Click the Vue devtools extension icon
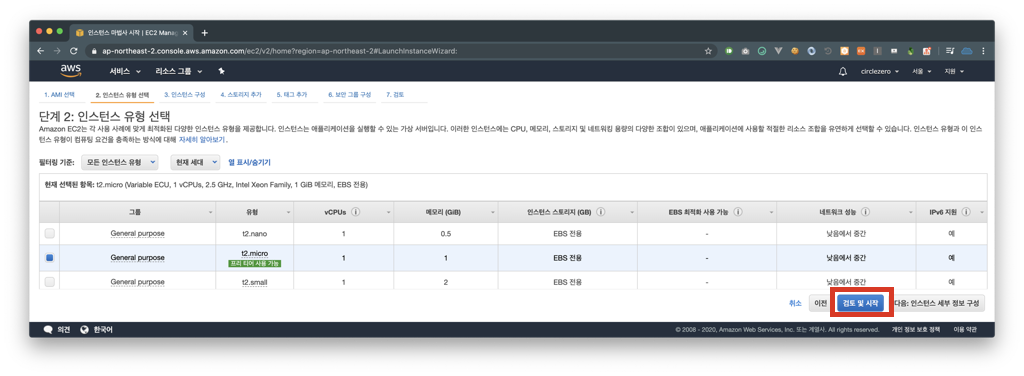 (x=778, y=50)
